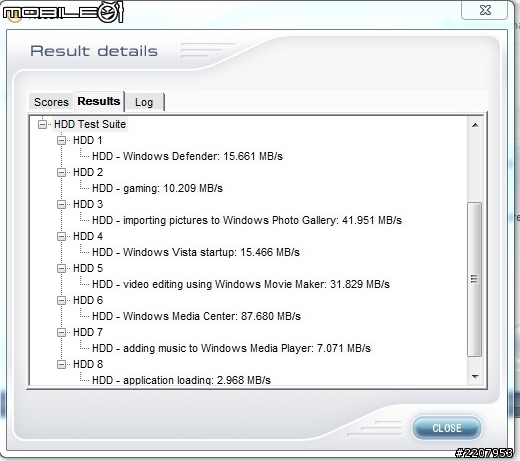The width and height of the screenshot is (520, 461).
Task: Select the HDD 2 tree item
Action: coord(88,172)
